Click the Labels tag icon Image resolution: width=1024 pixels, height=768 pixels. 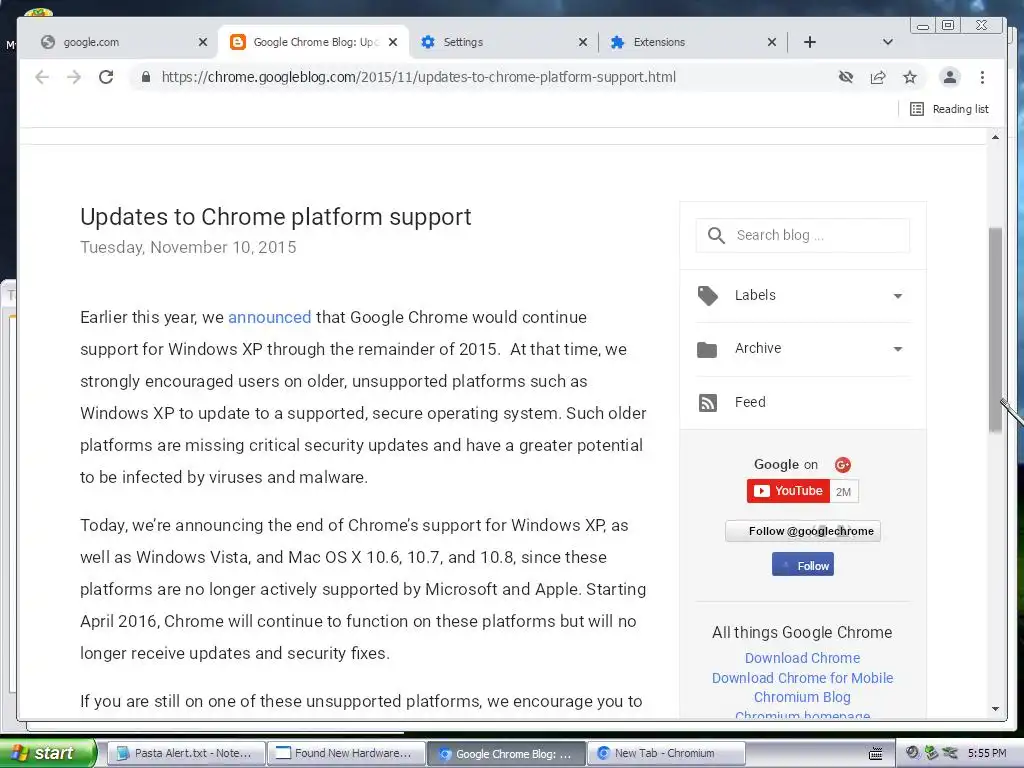pos(707,296)
